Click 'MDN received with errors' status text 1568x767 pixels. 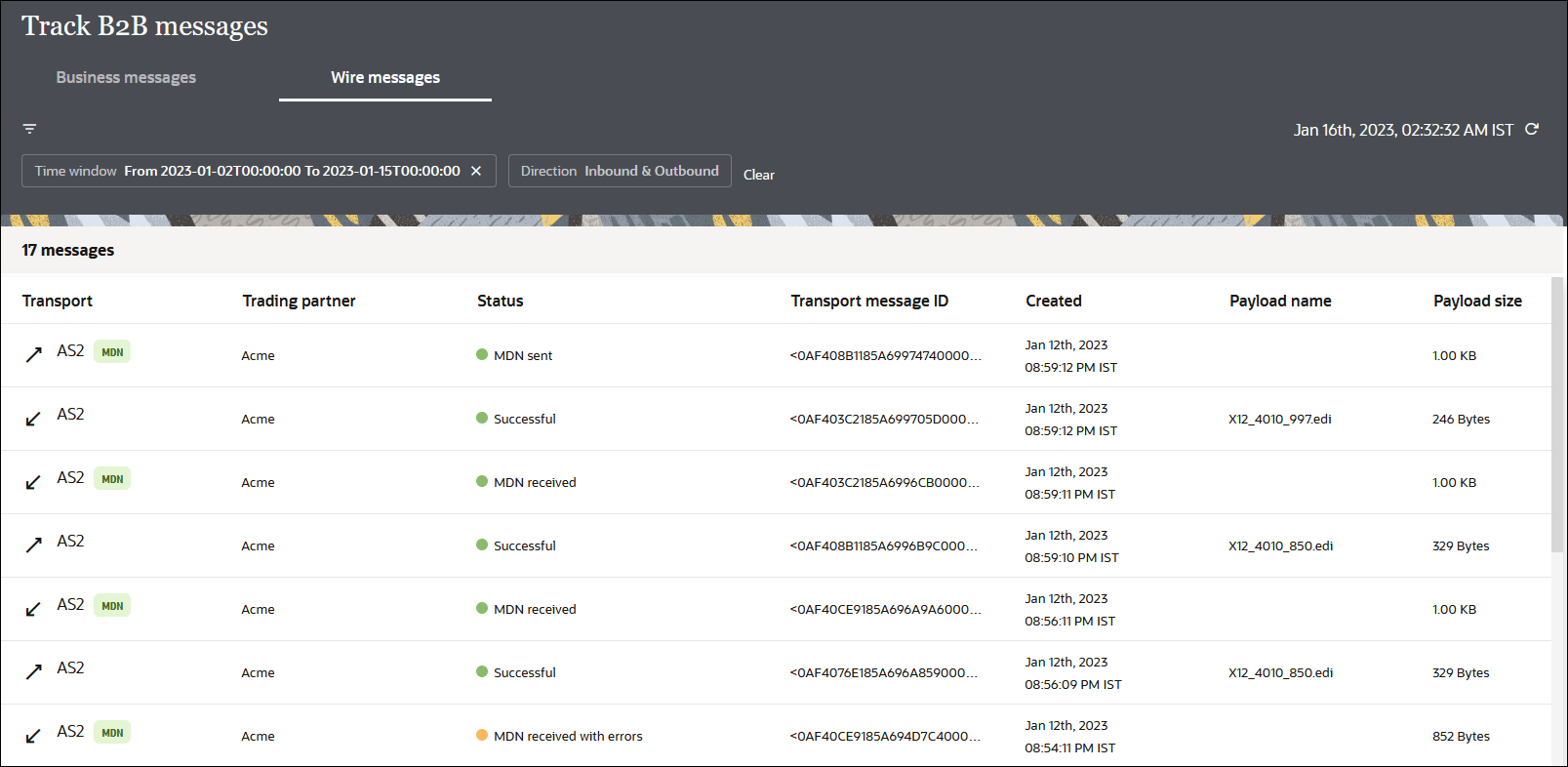[568, 736]
